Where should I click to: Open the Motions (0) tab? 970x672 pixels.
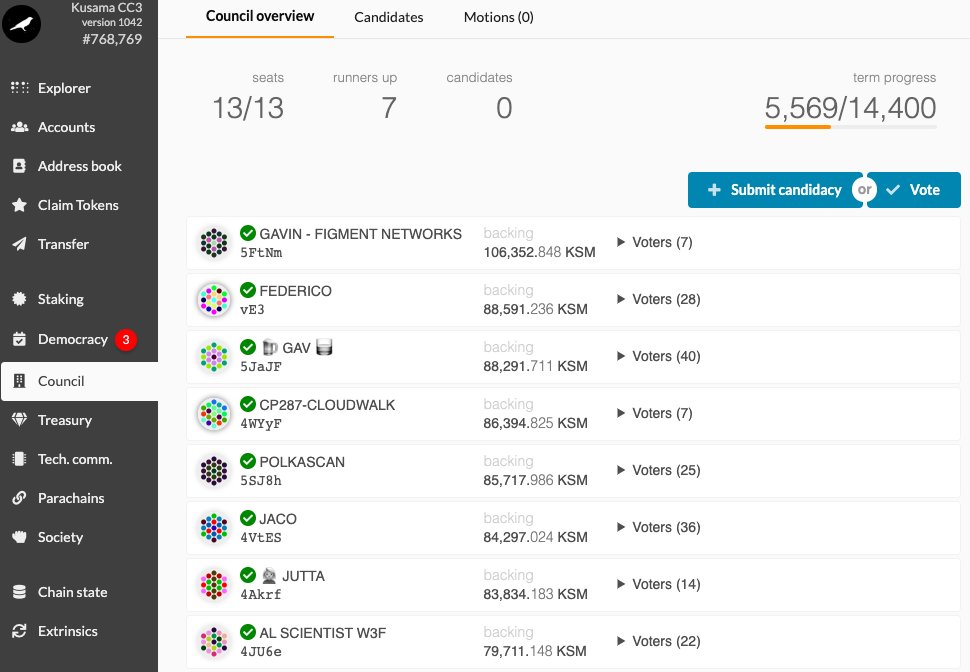click(x=499, y=17)
